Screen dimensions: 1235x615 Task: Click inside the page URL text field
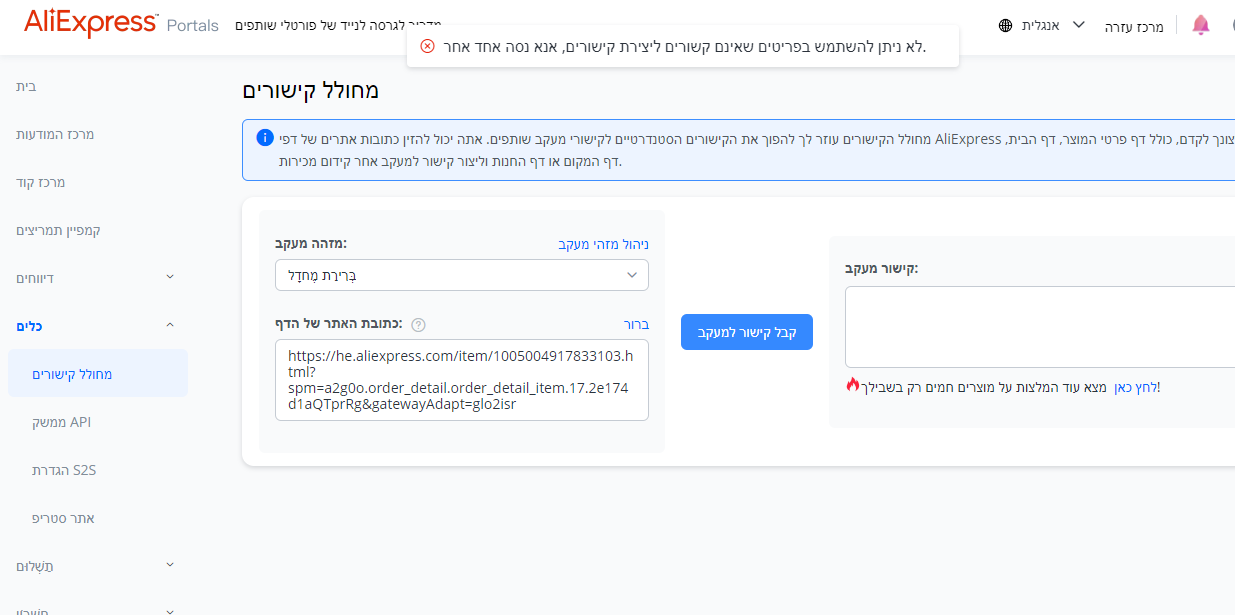pyautogui.click(x=461, y=380)
